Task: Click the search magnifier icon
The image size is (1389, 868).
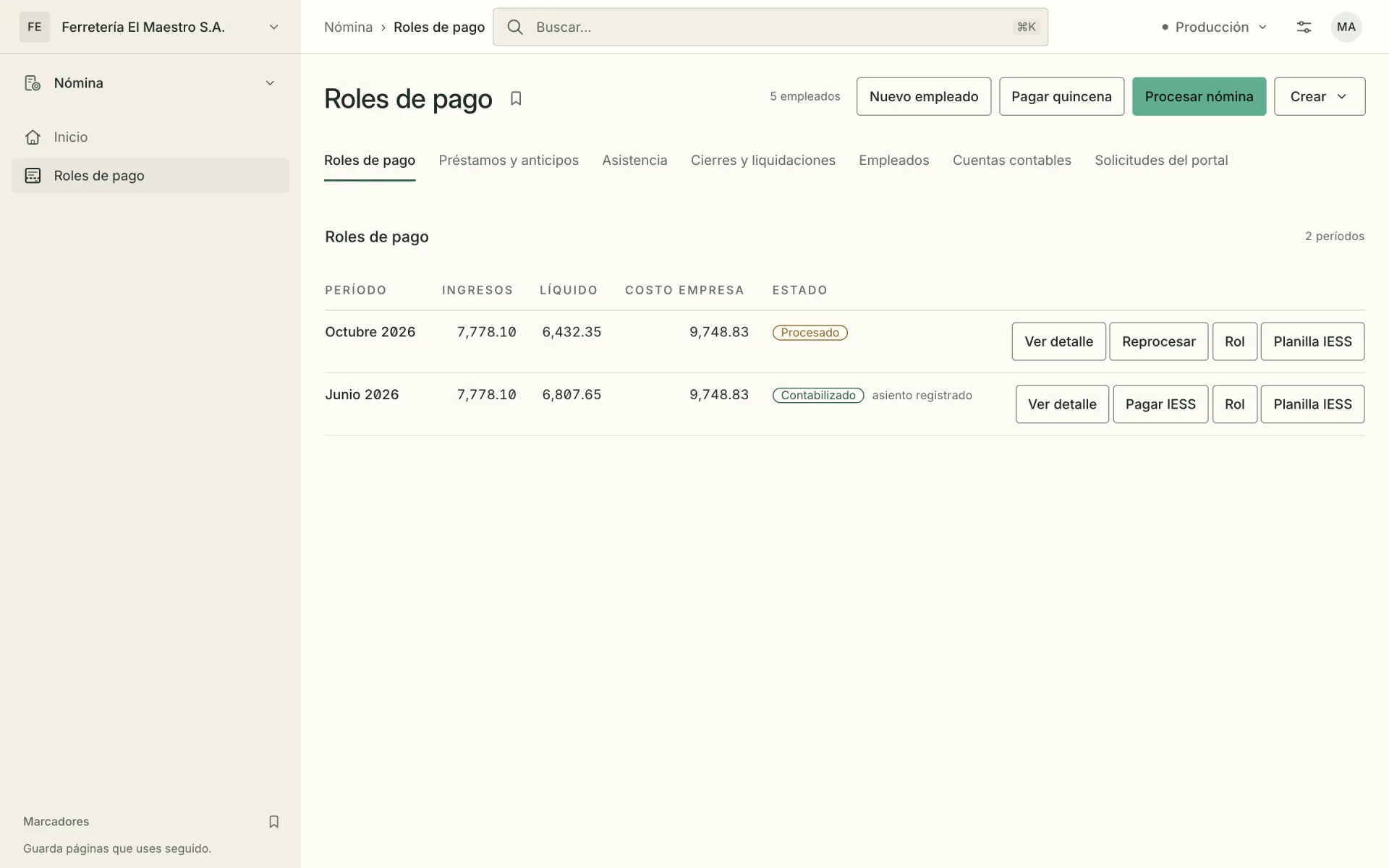Action: coord(515,27)
